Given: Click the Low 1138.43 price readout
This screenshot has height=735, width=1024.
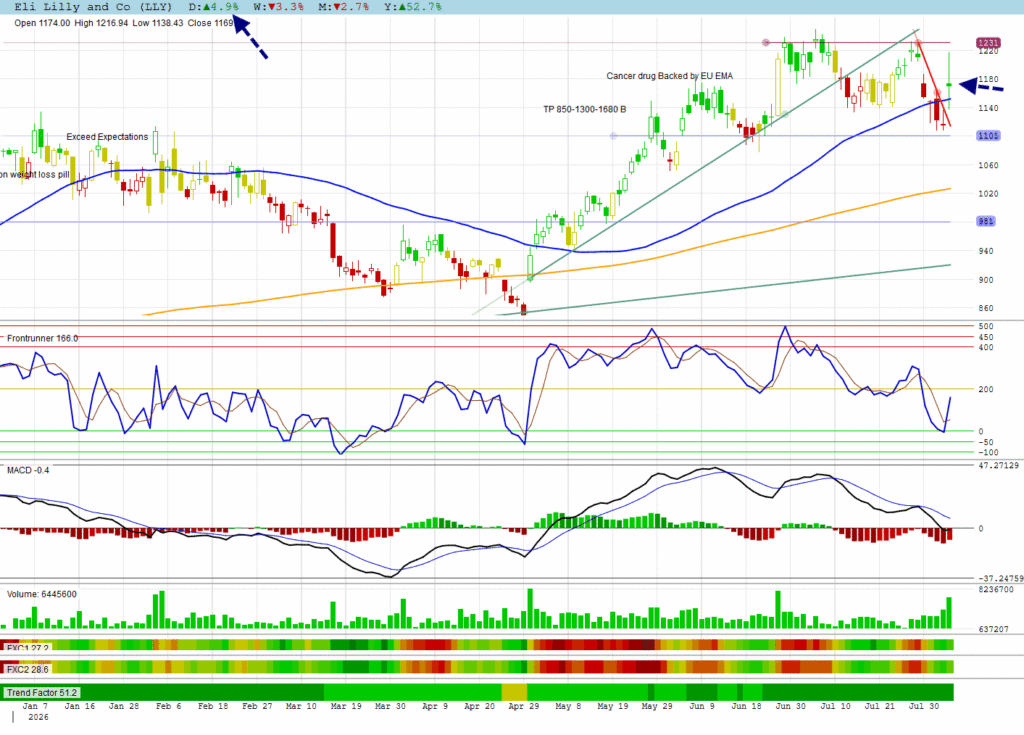Looking at the screenshot, I should click(157, 23).
